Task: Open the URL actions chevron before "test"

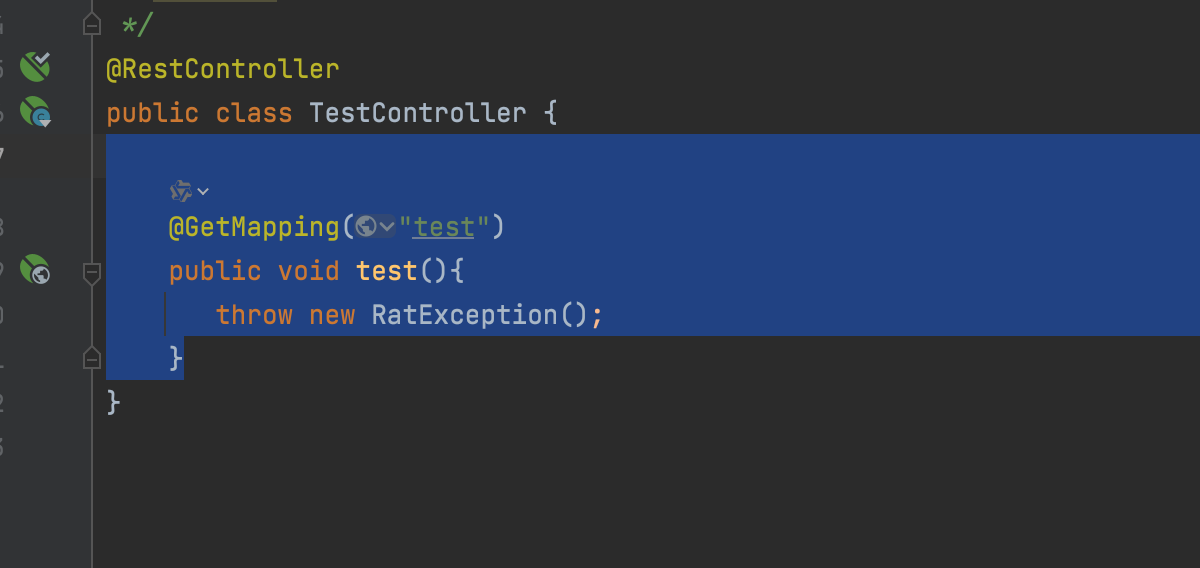Action: [x=387, y=228]
